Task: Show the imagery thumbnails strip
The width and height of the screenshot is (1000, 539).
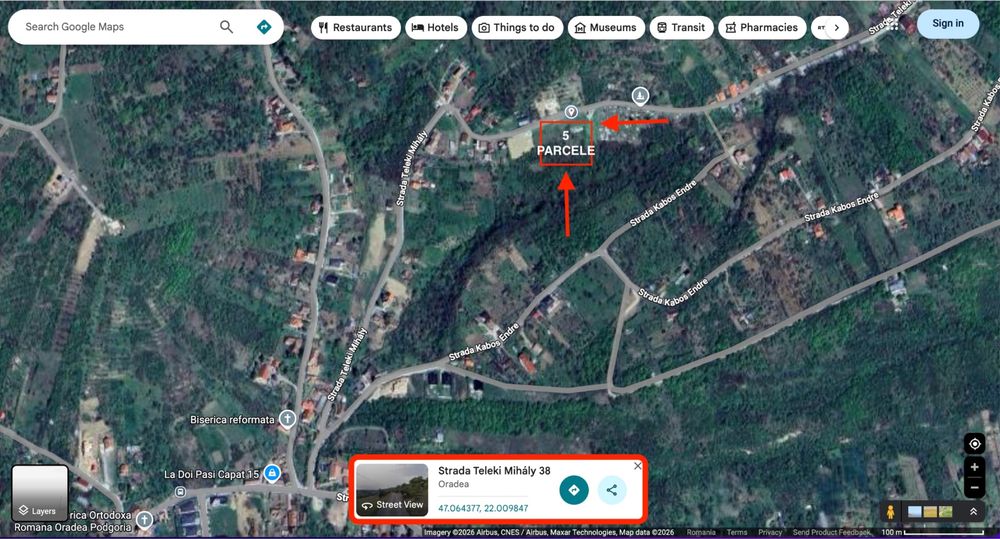Action: [x=930, y=512]
